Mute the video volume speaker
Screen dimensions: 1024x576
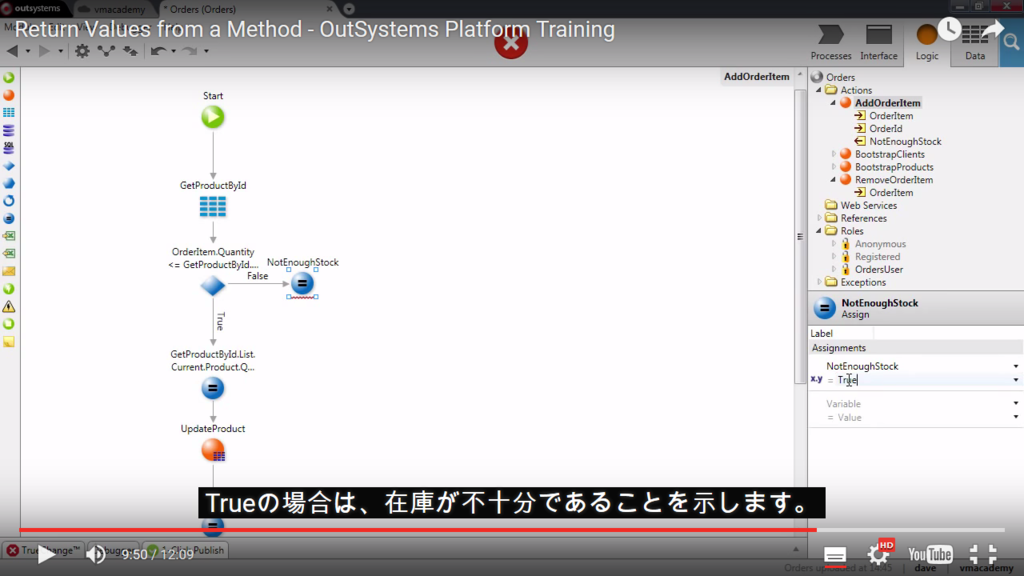(96, 554)
